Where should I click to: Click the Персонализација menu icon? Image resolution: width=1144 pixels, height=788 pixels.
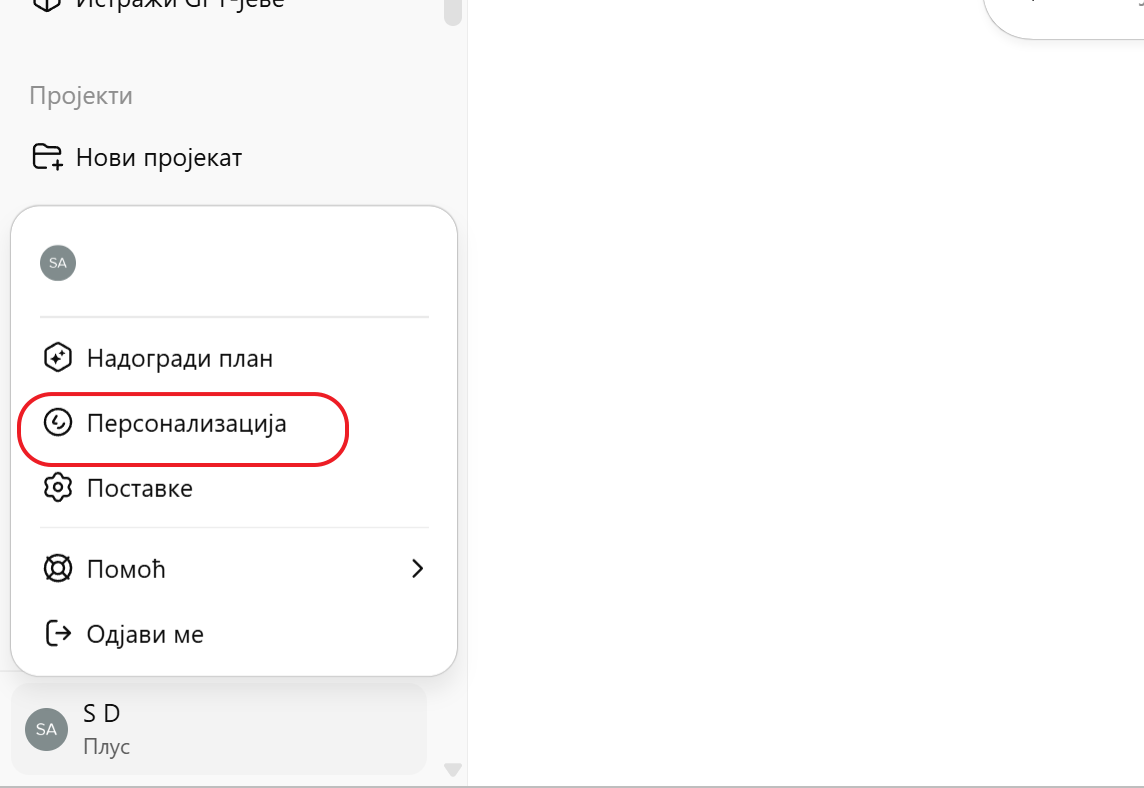58,424
